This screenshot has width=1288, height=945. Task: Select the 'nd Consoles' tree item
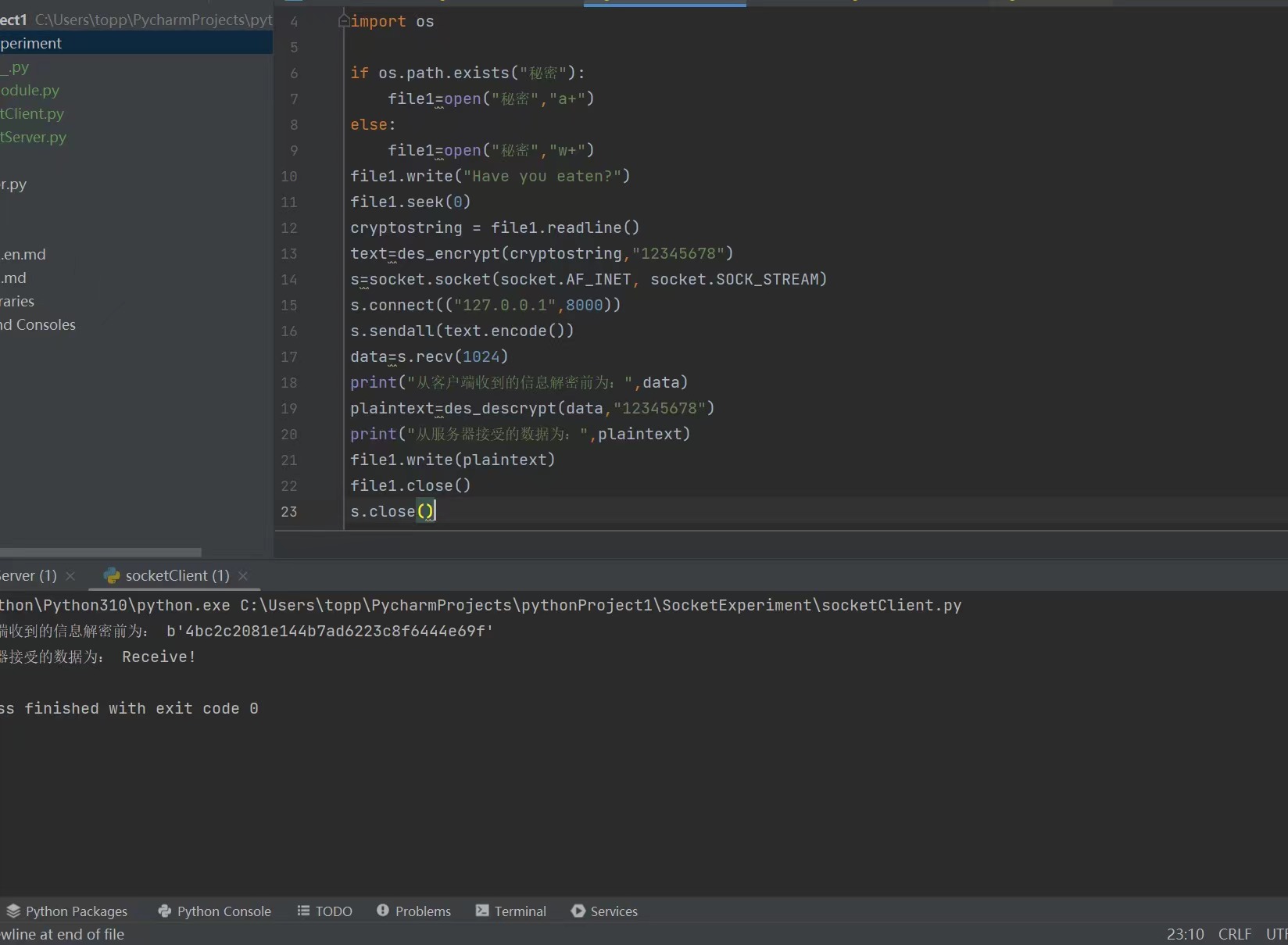click(x=38, y=325)
